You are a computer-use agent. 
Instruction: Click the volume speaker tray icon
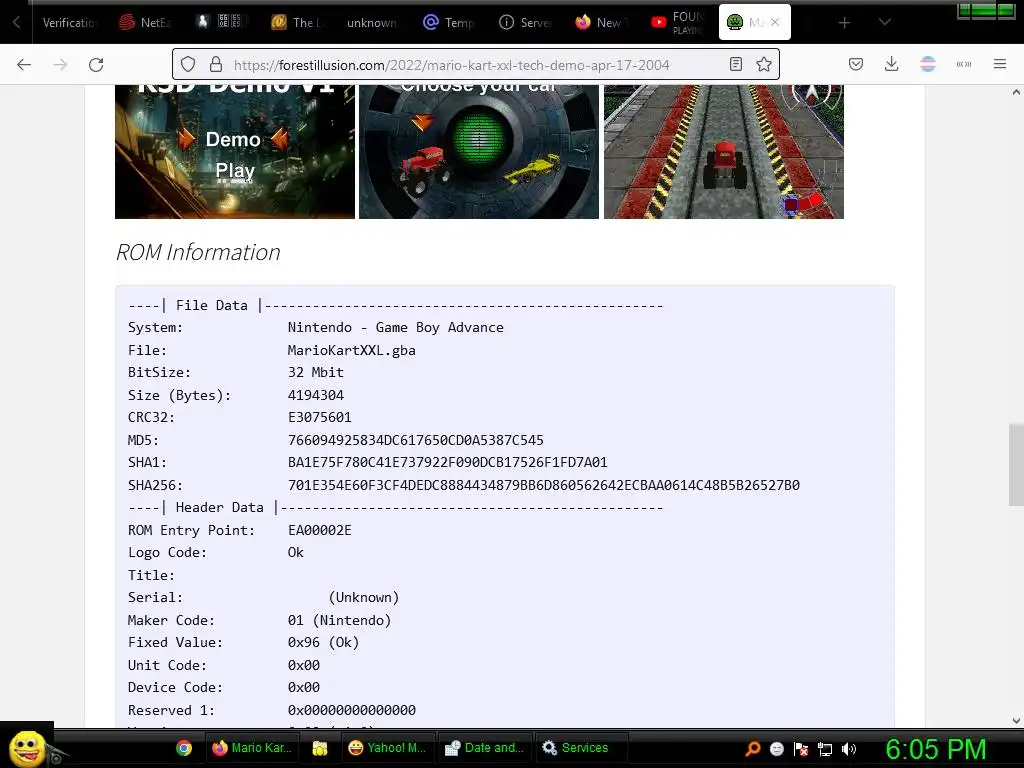pos(849,749)
